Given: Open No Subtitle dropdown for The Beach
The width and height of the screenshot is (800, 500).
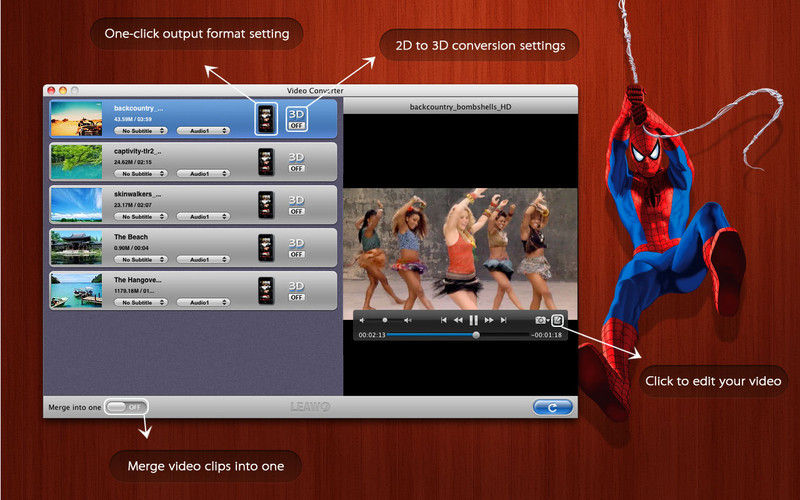Looking at the screenshot, I should point(141,259).
